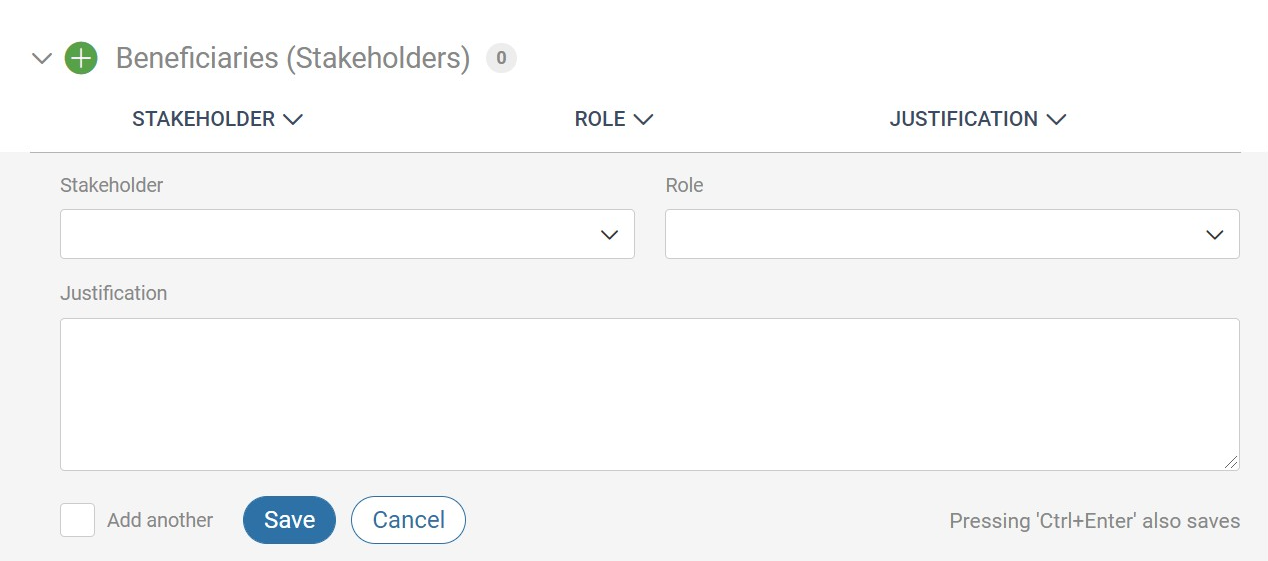Open the Role dropdown list
1268x561 pixels.
(x=952, y=234)
